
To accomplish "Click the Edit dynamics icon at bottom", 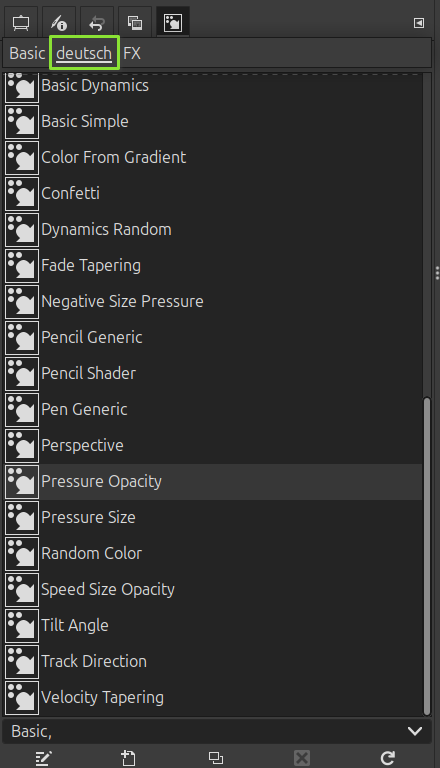I will point(44,758).
